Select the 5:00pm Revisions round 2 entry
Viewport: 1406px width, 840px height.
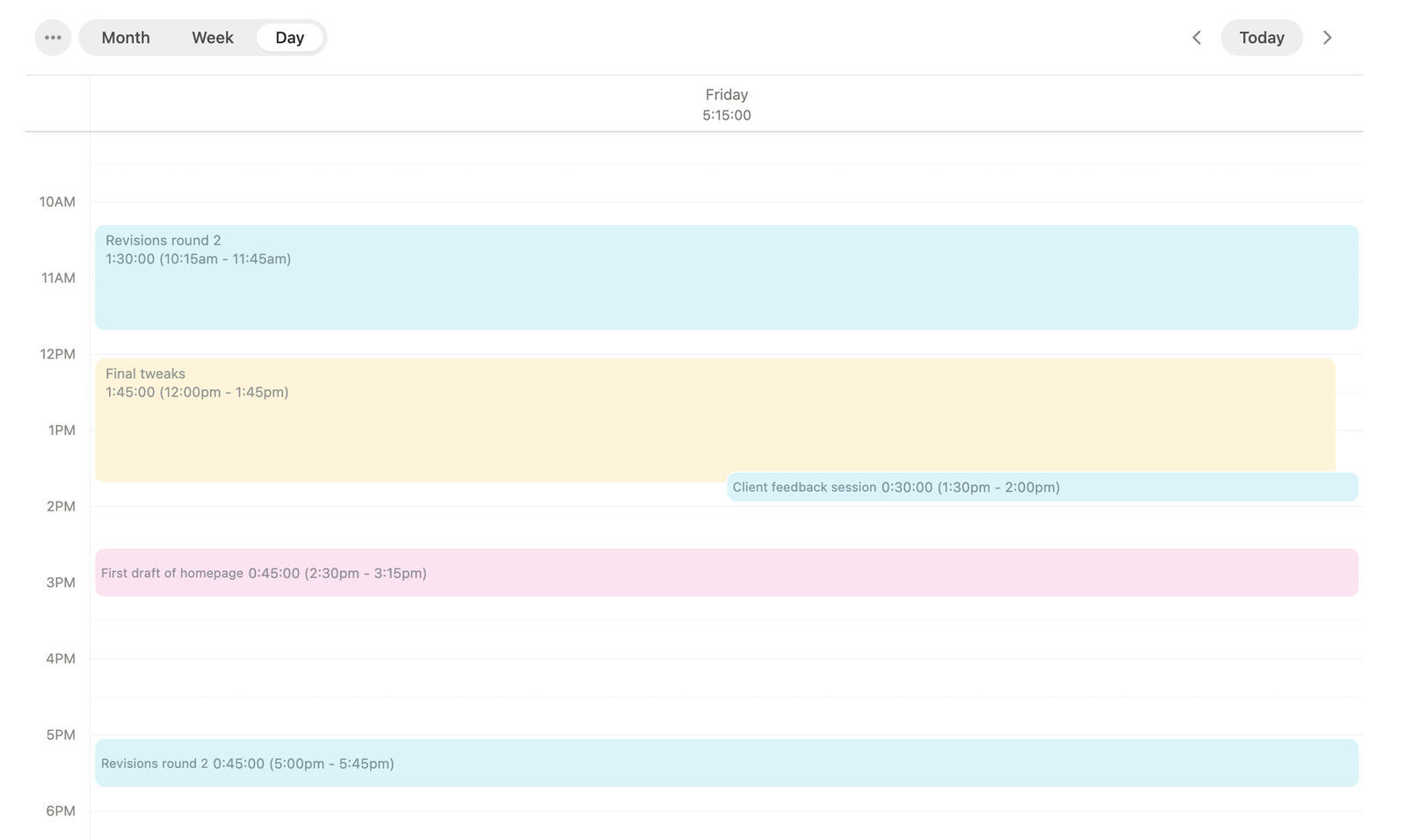click(x=726, y=763)
